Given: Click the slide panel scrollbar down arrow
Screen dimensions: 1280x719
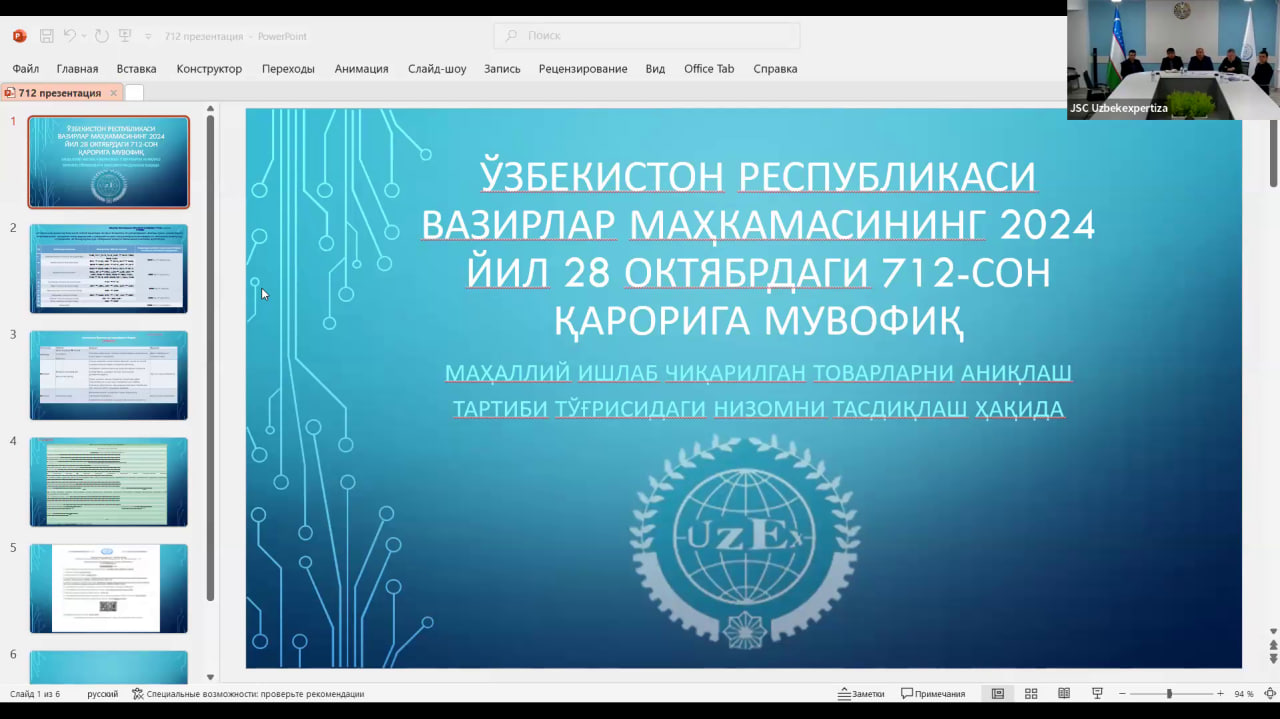Looking at the screenshot, I should [210, 677].
